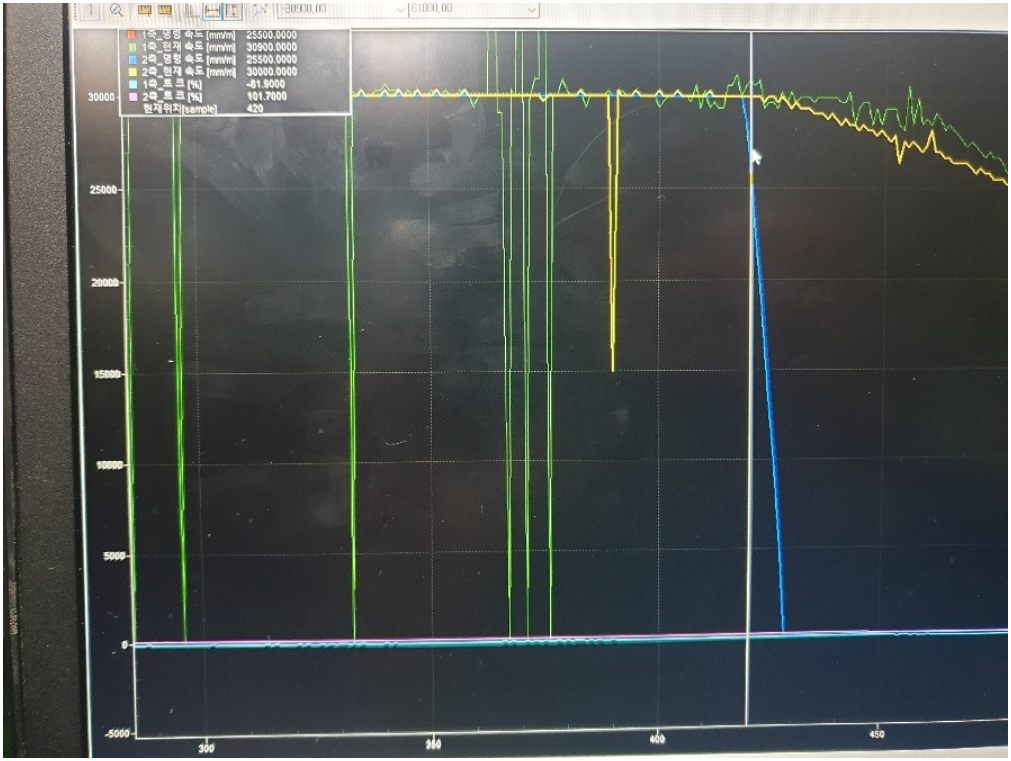The width and height of the screenshot is (1011, 761).
Task: Click the leftmost '1' toolbar button
Action: pyautogui.click(x=89, y=9)
